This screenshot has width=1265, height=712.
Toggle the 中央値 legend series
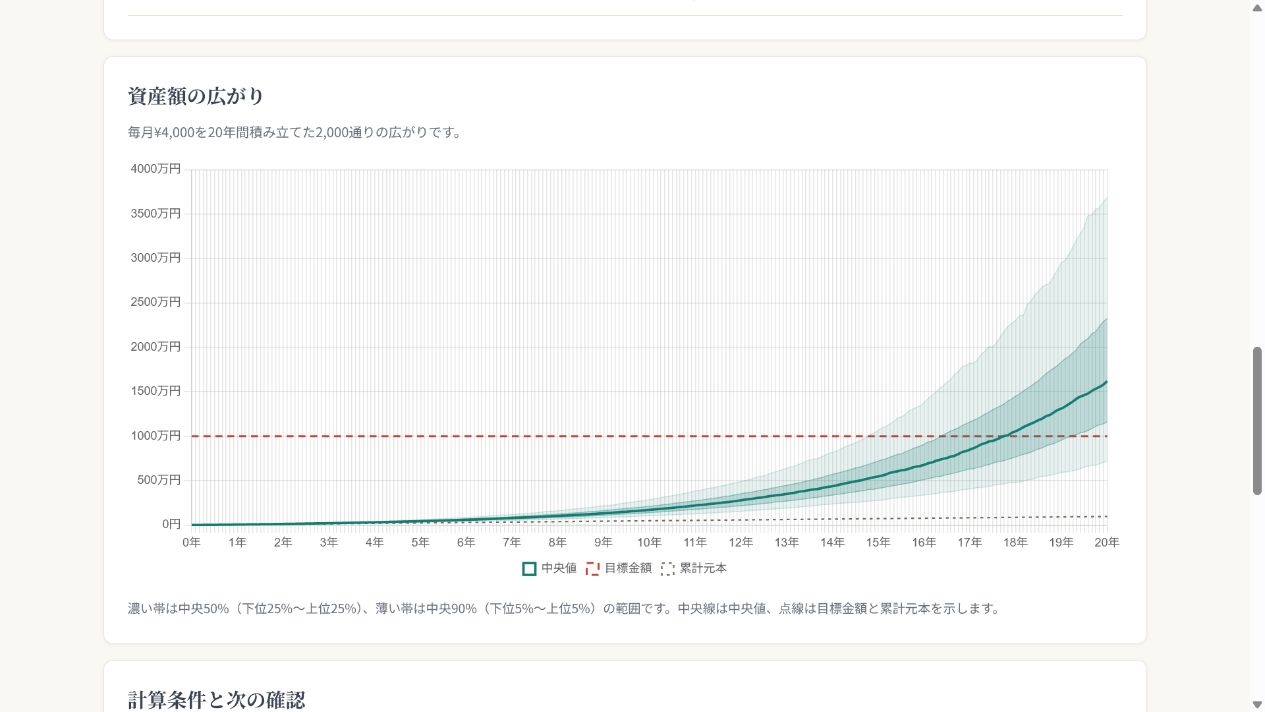click(549, 568)
